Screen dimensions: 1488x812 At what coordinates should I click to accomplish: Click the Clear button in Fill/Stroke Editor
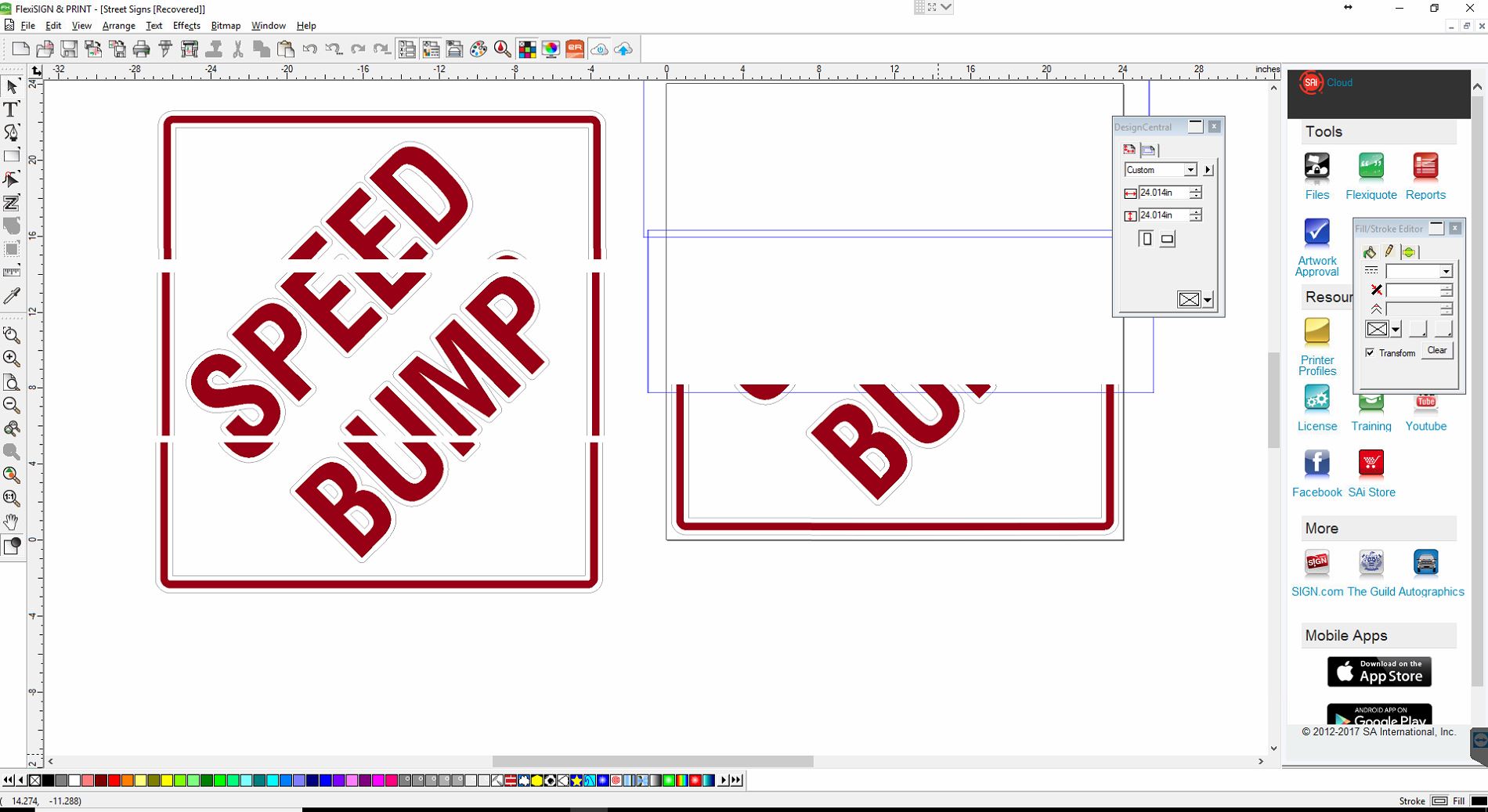pyautogui.click(x=1437, y=351)
